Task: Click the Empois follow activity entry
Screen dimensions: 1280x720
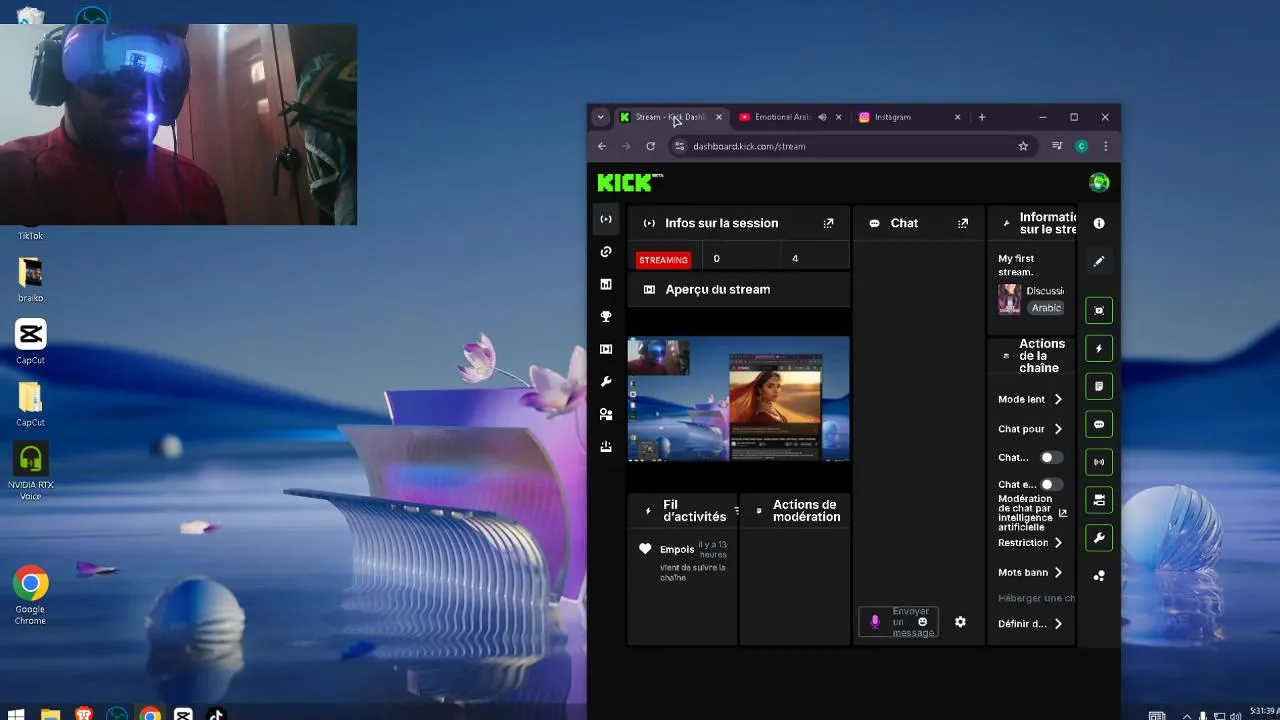Action: [683, 561]
